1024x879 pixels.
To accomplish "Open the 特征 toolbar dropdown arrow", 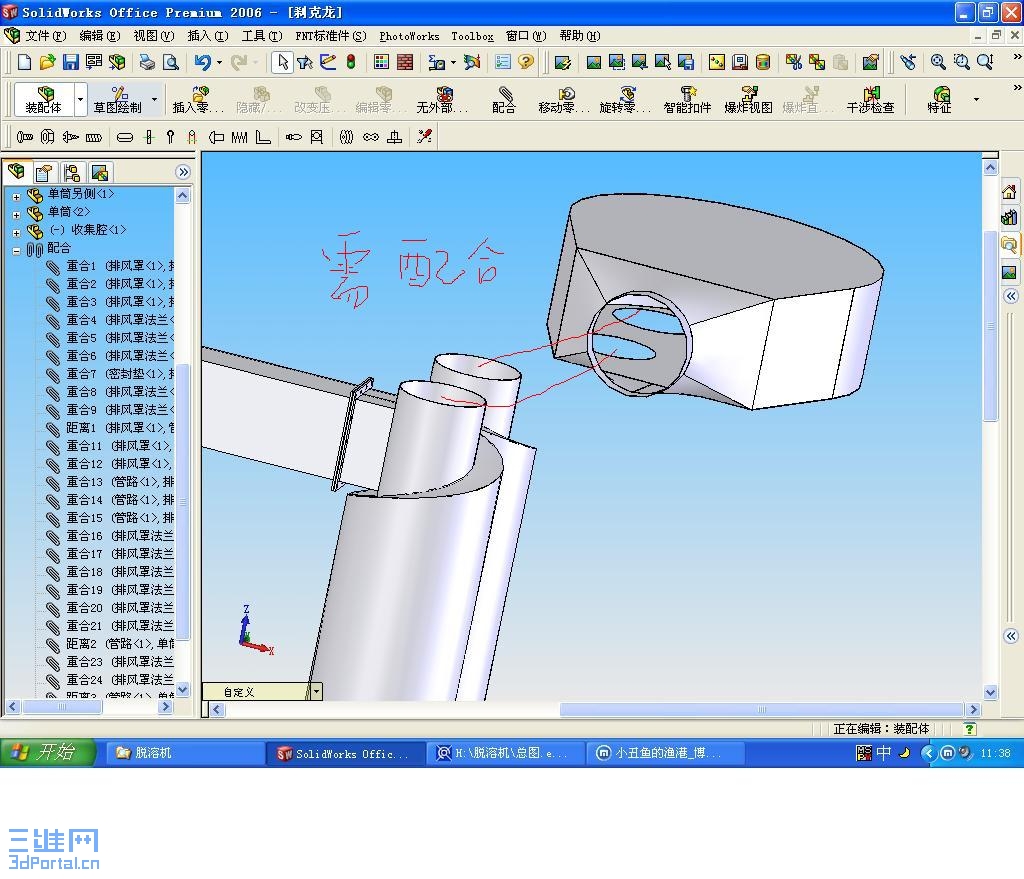I will [976, 99].
